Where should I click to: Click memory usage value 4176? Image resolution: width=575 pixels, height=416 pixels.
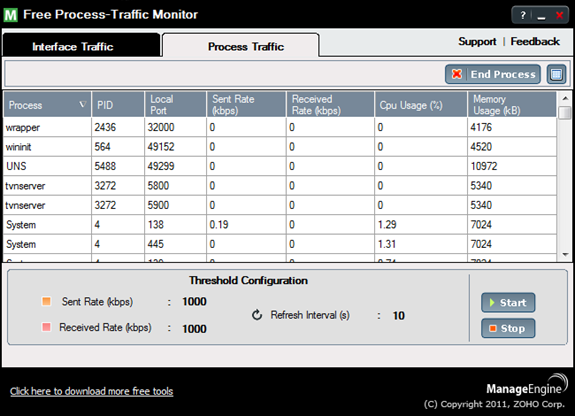point(481,127)
